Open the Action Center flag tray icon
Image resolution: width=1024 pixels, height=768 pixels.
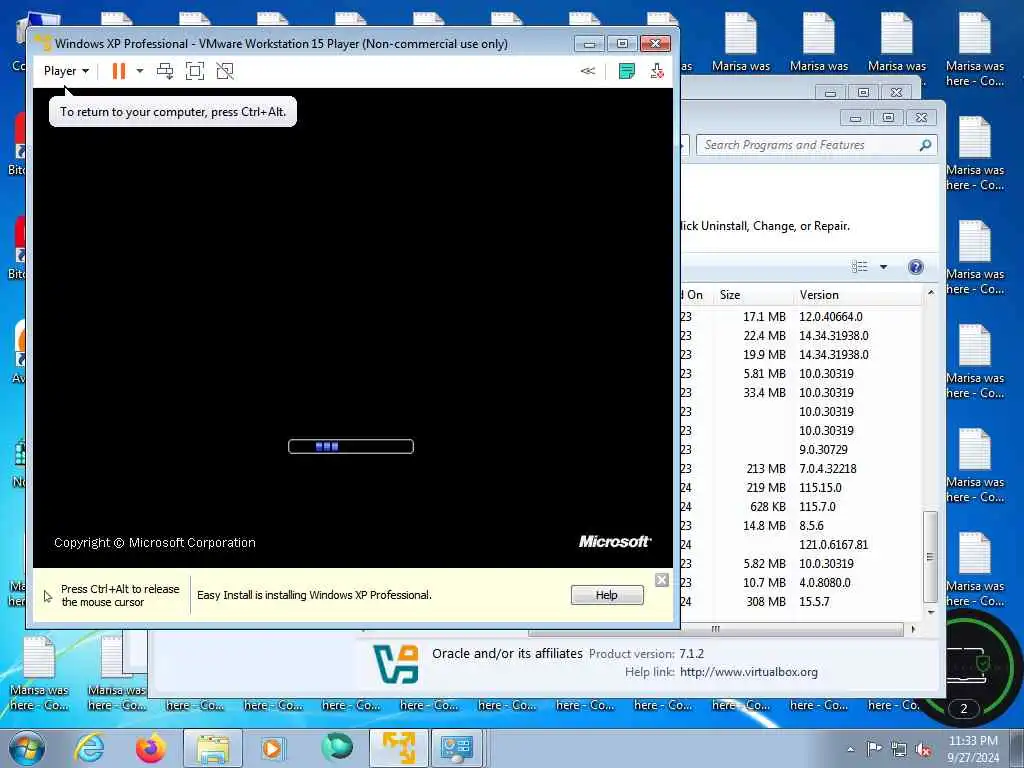pos(874,749)
